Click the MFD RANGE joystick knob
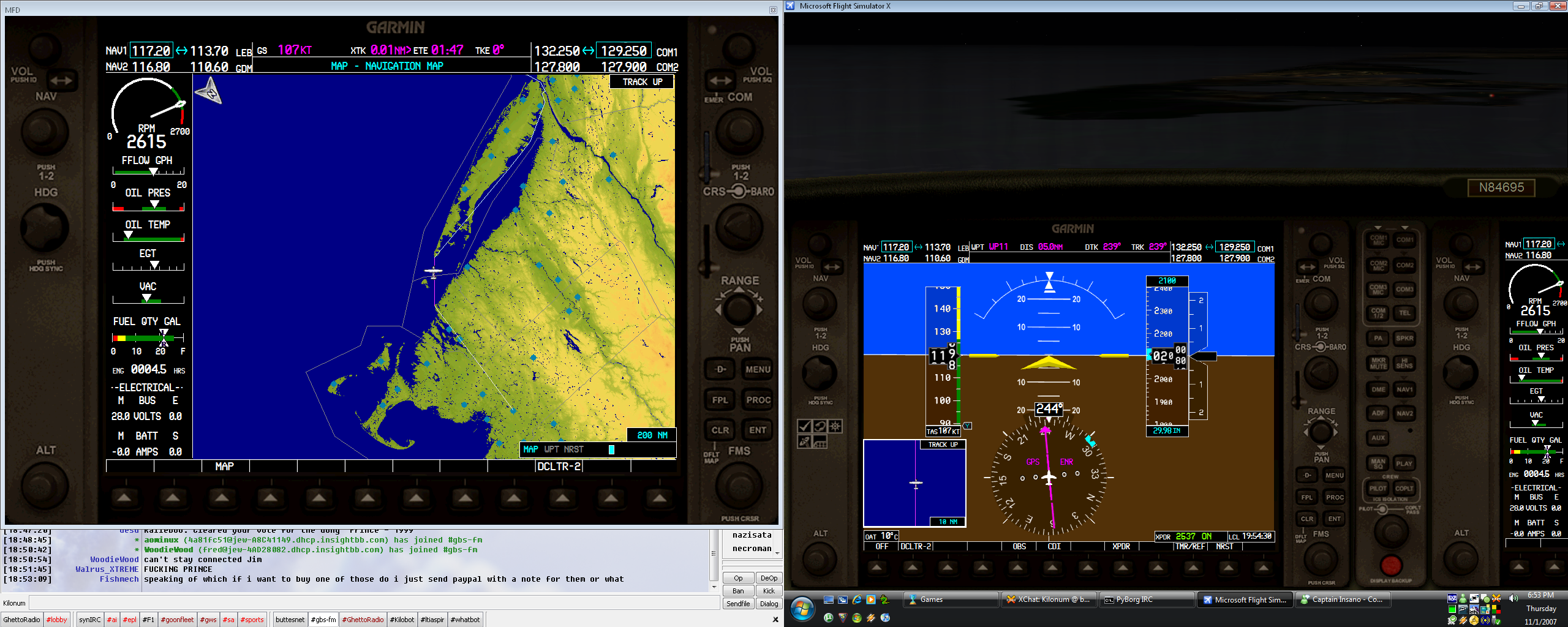The height and width of the screenshot is (627, 1568). [739, 309]
